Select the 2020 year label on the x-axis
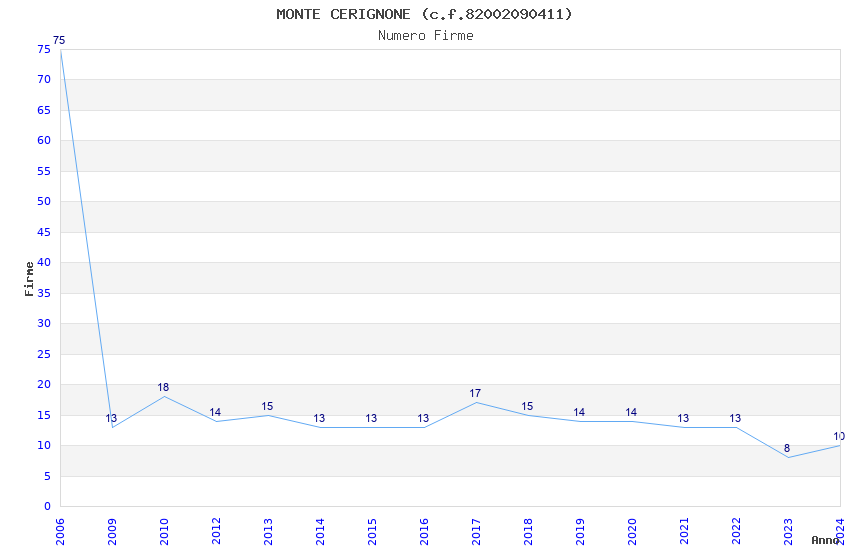The image size is (850, 550). [633, 532]
